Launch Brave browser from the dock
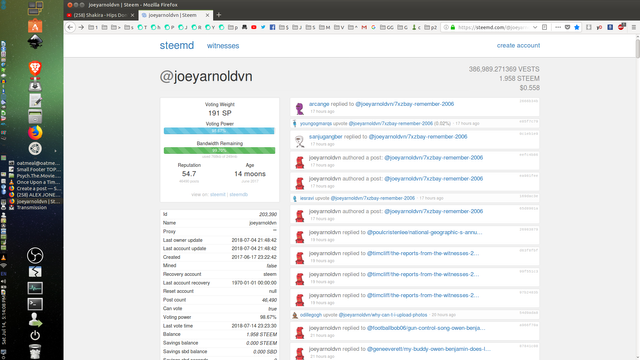This screenshot has height=360, width=640. tap(35, 68)
